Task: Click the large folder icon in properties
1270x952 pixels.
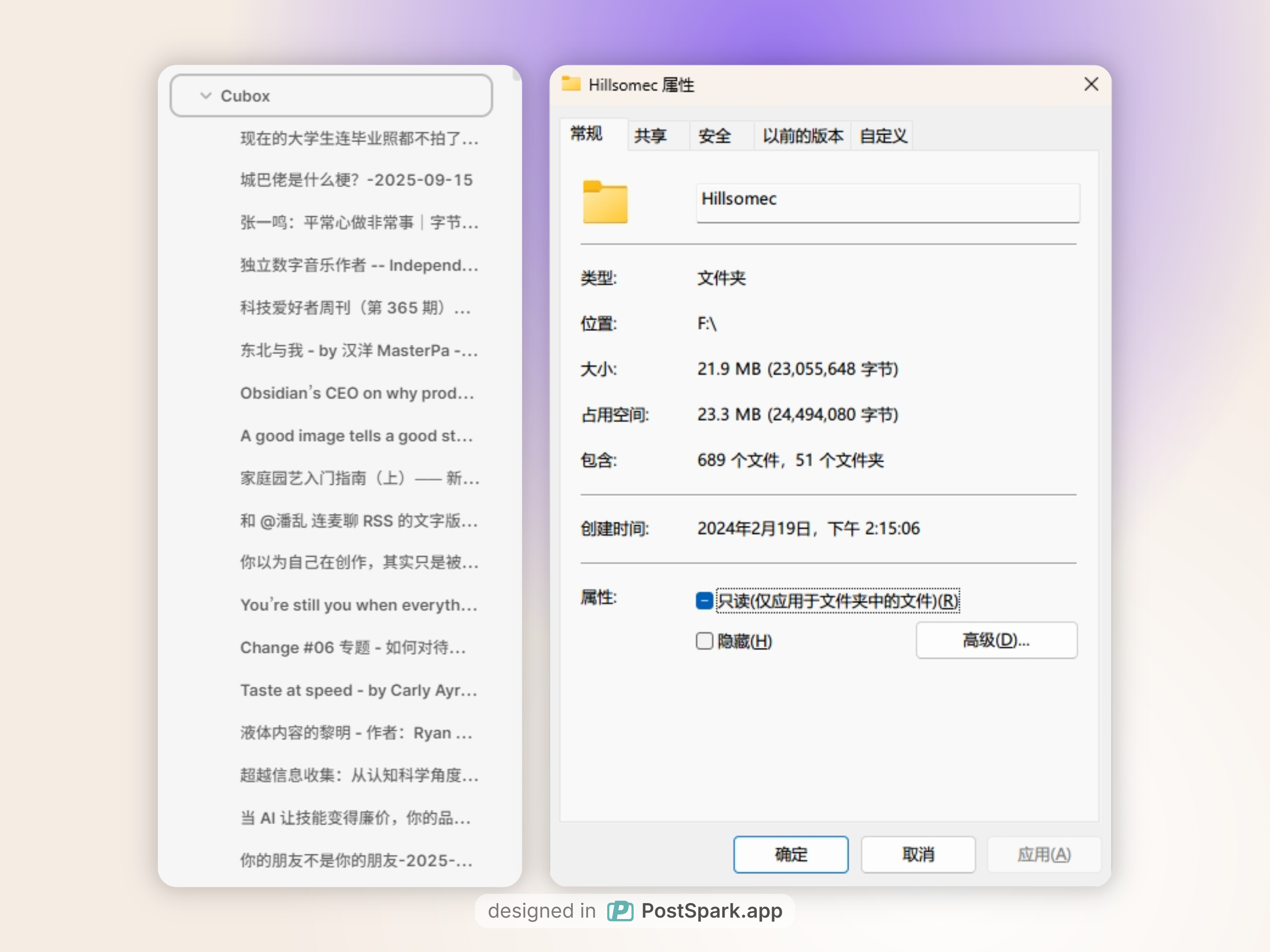Action: point(605,202)
